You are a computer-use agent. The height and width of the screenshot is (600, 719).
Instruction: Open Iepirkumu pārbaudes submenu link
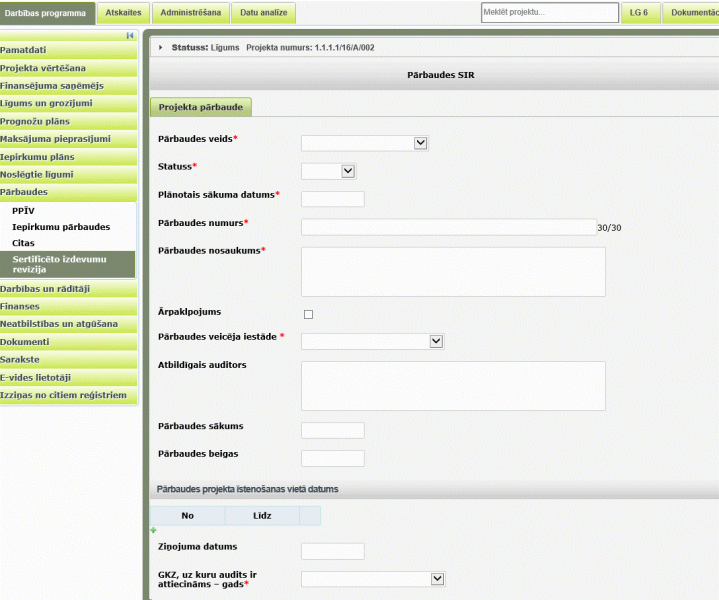click(61, 227)
